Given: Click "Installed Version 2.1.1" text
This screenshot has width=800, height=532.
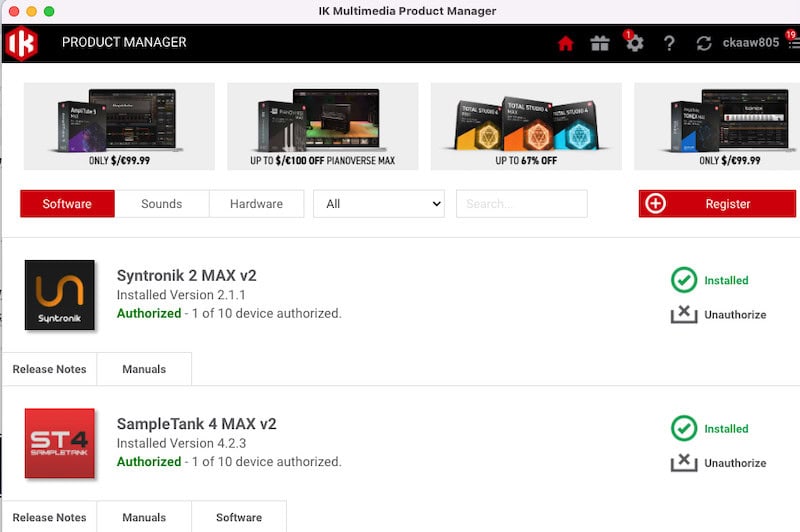Looking at the screenshot, I should [x=181, y=295].
